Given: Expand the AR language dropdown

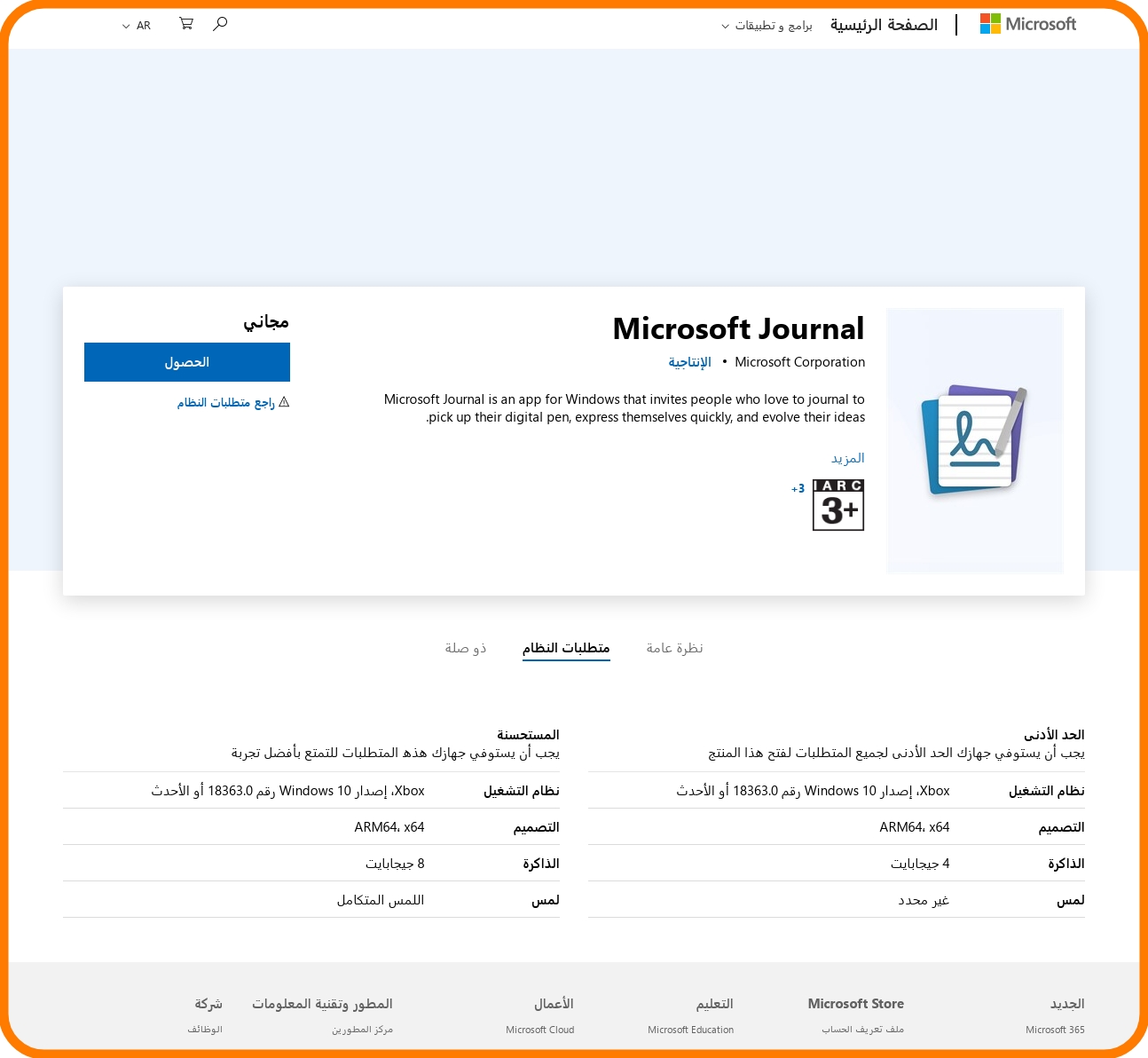Looking at the screenshot, I should 137,26.
